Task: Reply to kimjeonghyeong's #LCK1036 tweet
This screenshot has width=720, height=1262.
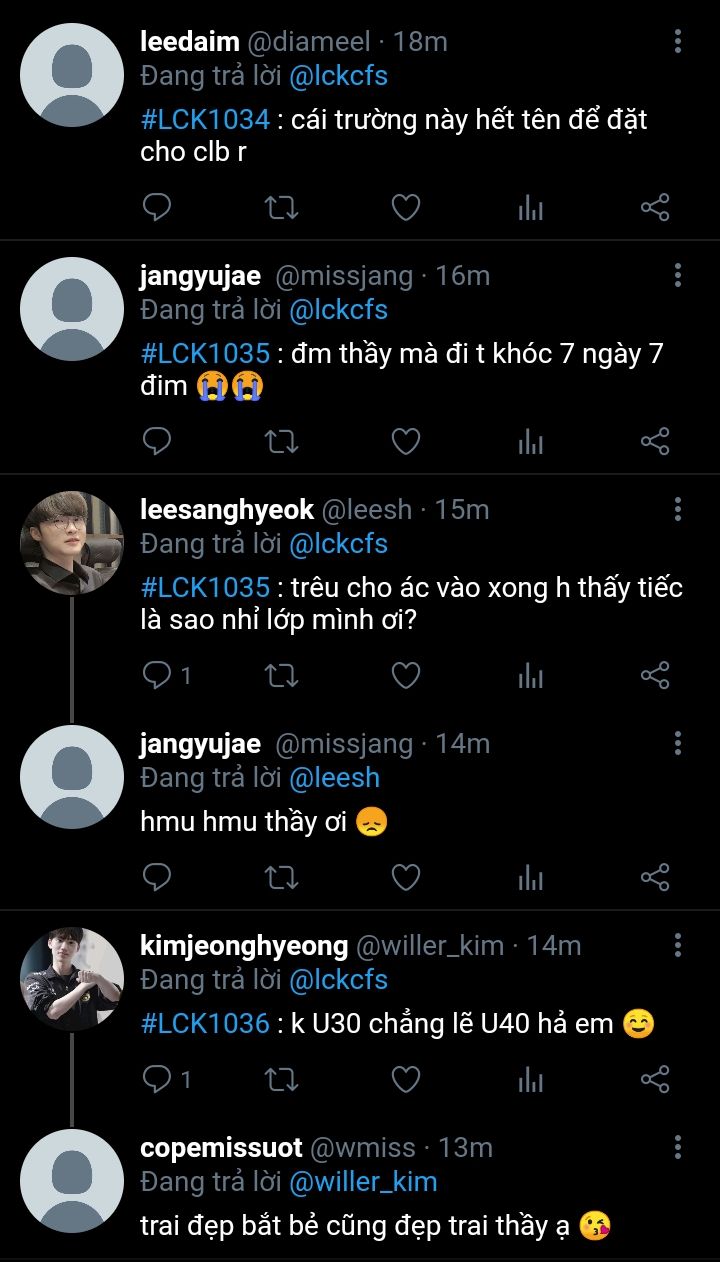Action: click(157, 1080)
